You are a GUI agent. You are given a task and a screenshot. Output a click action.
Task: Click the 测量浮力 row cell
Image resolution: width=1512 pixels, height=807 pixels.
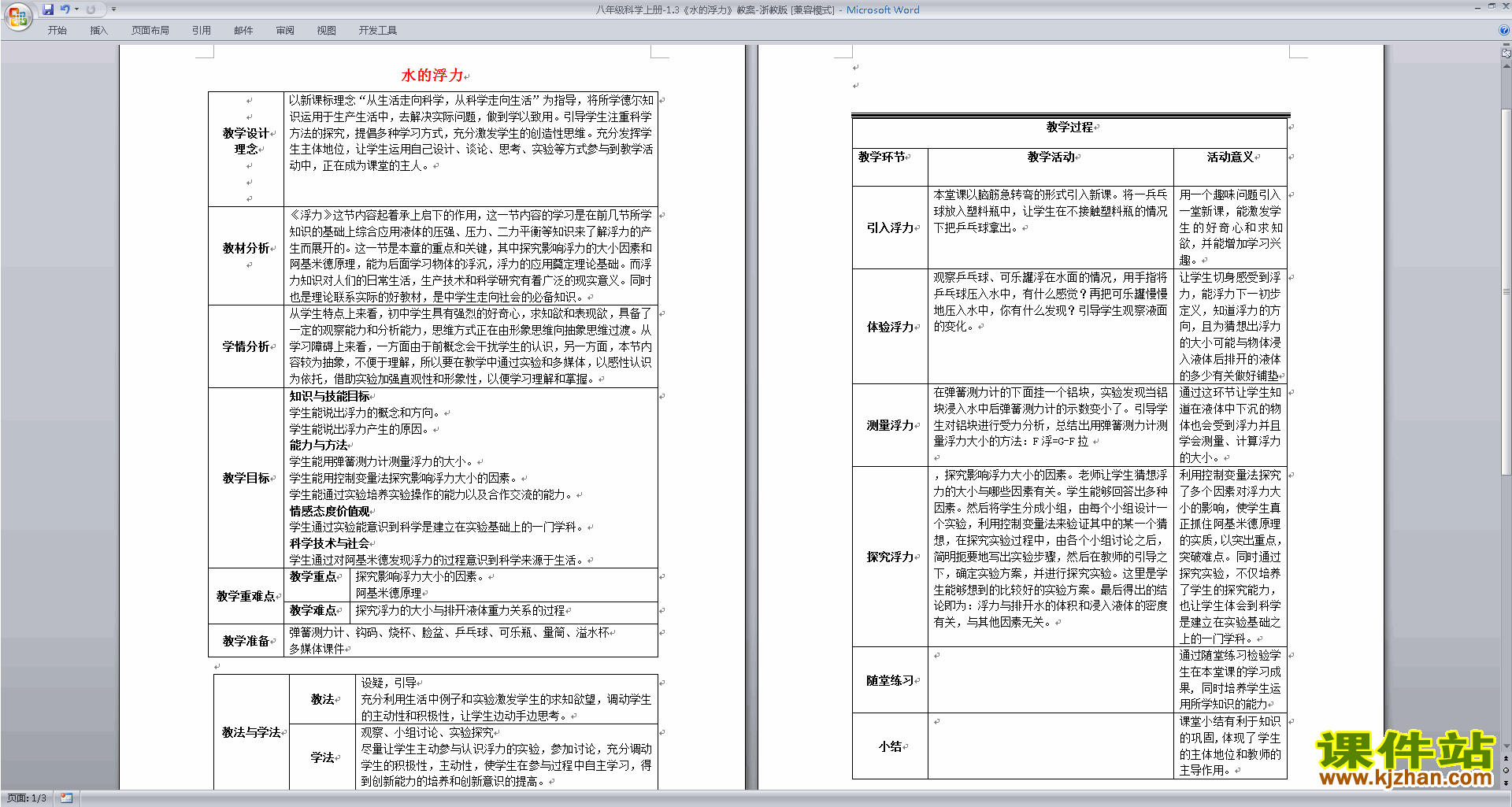pos(890,425)
